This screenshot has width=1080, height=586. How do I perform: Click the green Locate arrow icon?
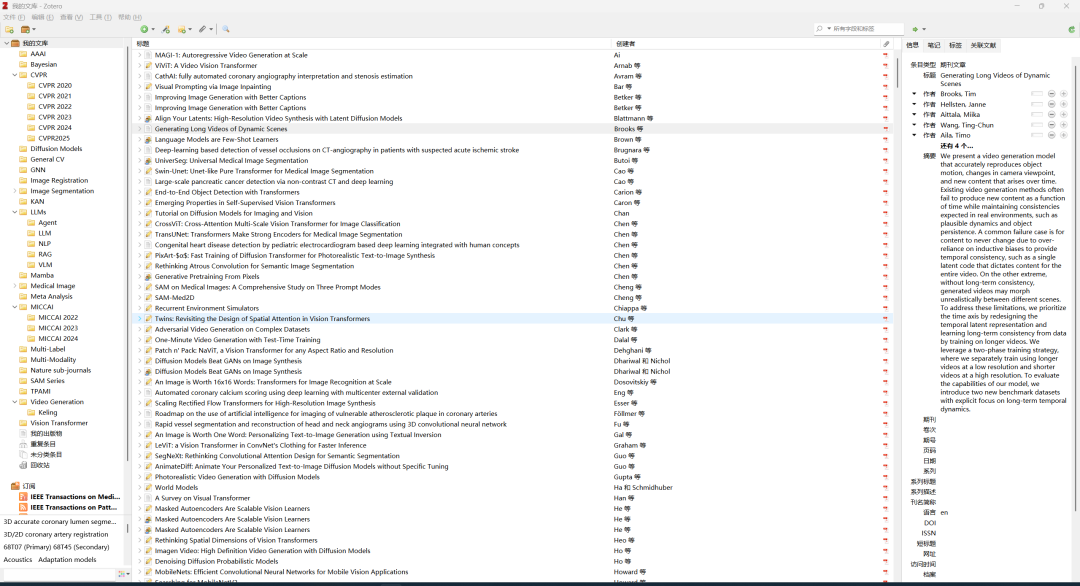(x=915, y=30)
